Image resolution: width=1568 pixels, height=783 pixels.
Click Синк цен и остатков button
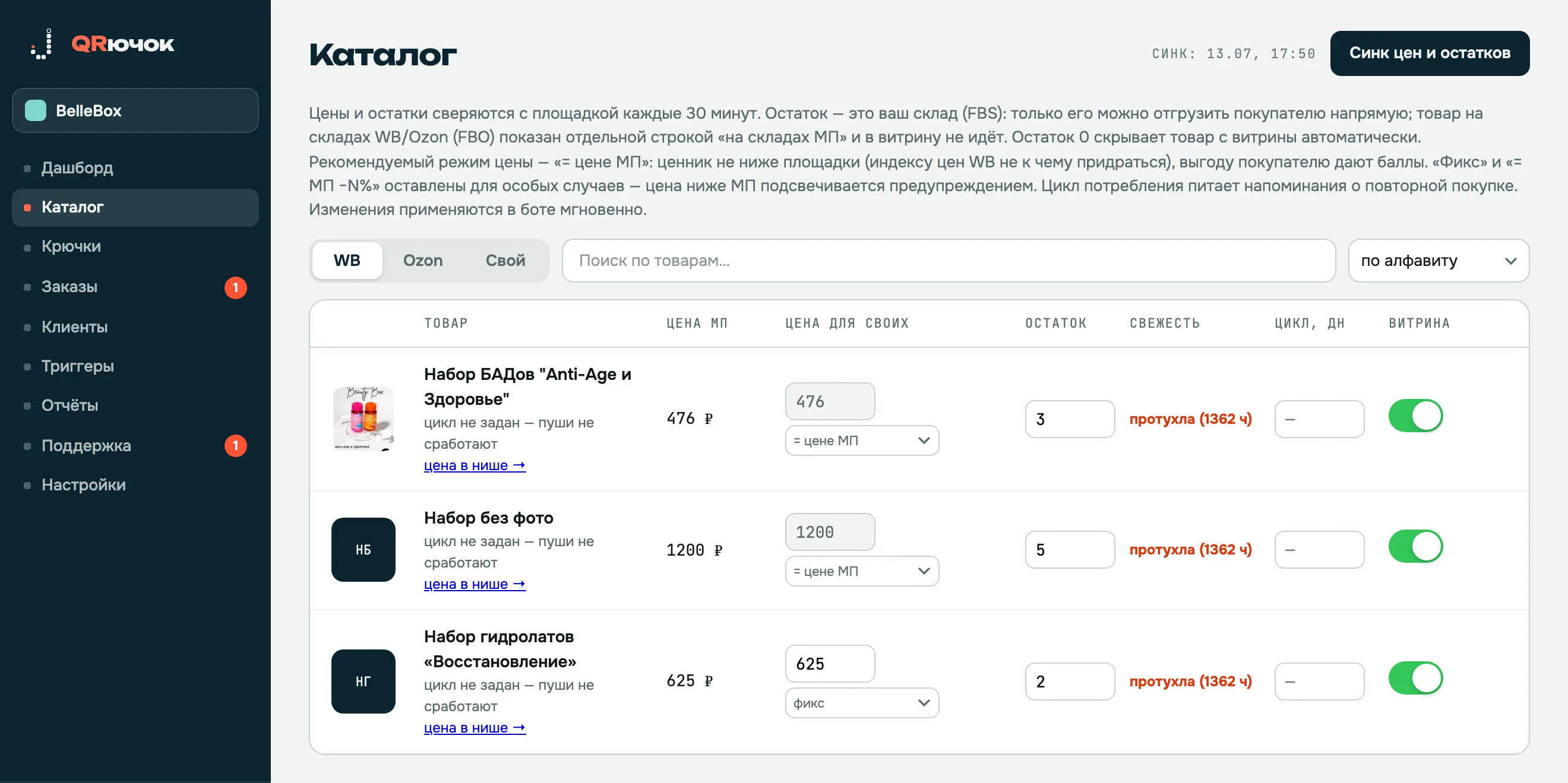coord(1430,53)
